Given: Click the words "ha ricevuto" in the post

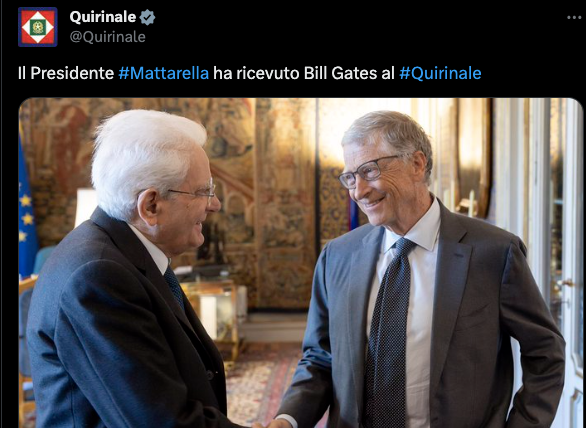Looking at the screenshot, I should [256, 73].
